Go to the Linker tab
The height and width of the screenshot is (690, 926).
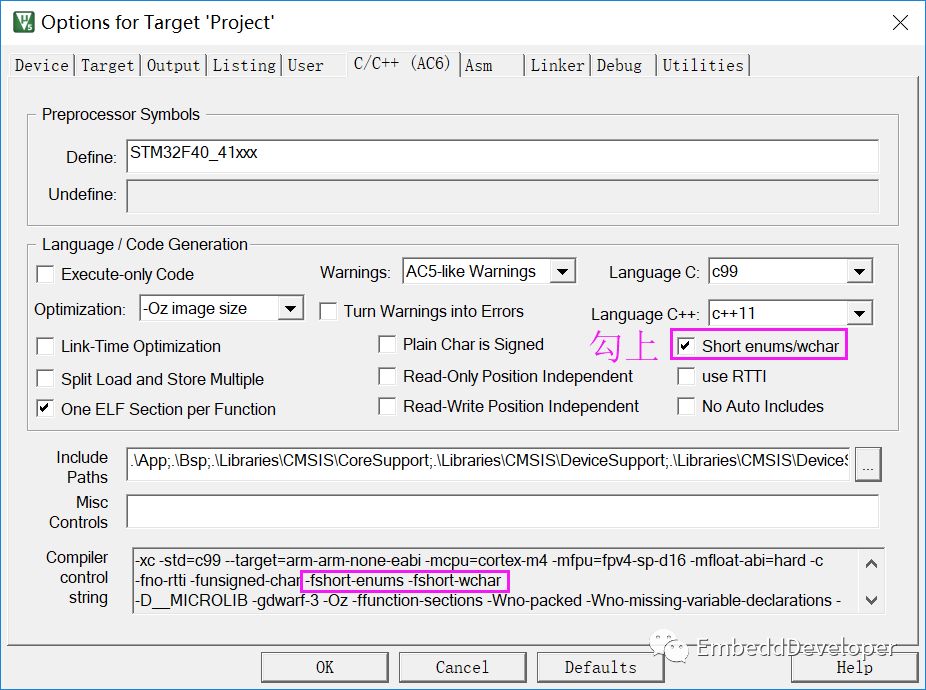coord(557,65)
